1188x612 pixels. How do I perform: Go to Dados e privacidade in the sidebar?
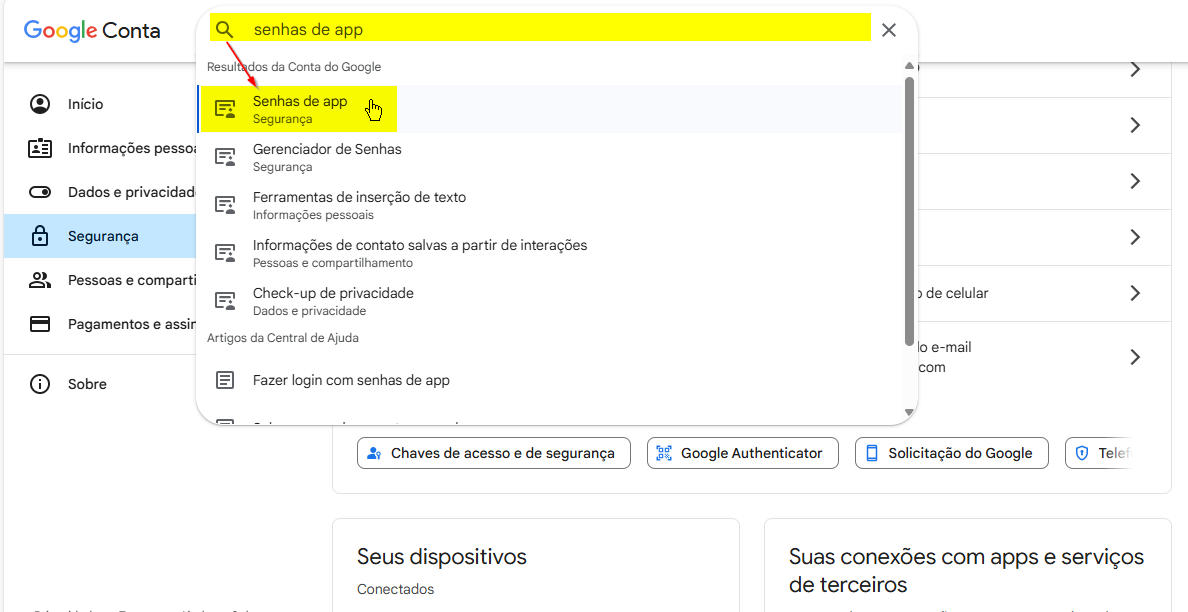tap(100, 192)
